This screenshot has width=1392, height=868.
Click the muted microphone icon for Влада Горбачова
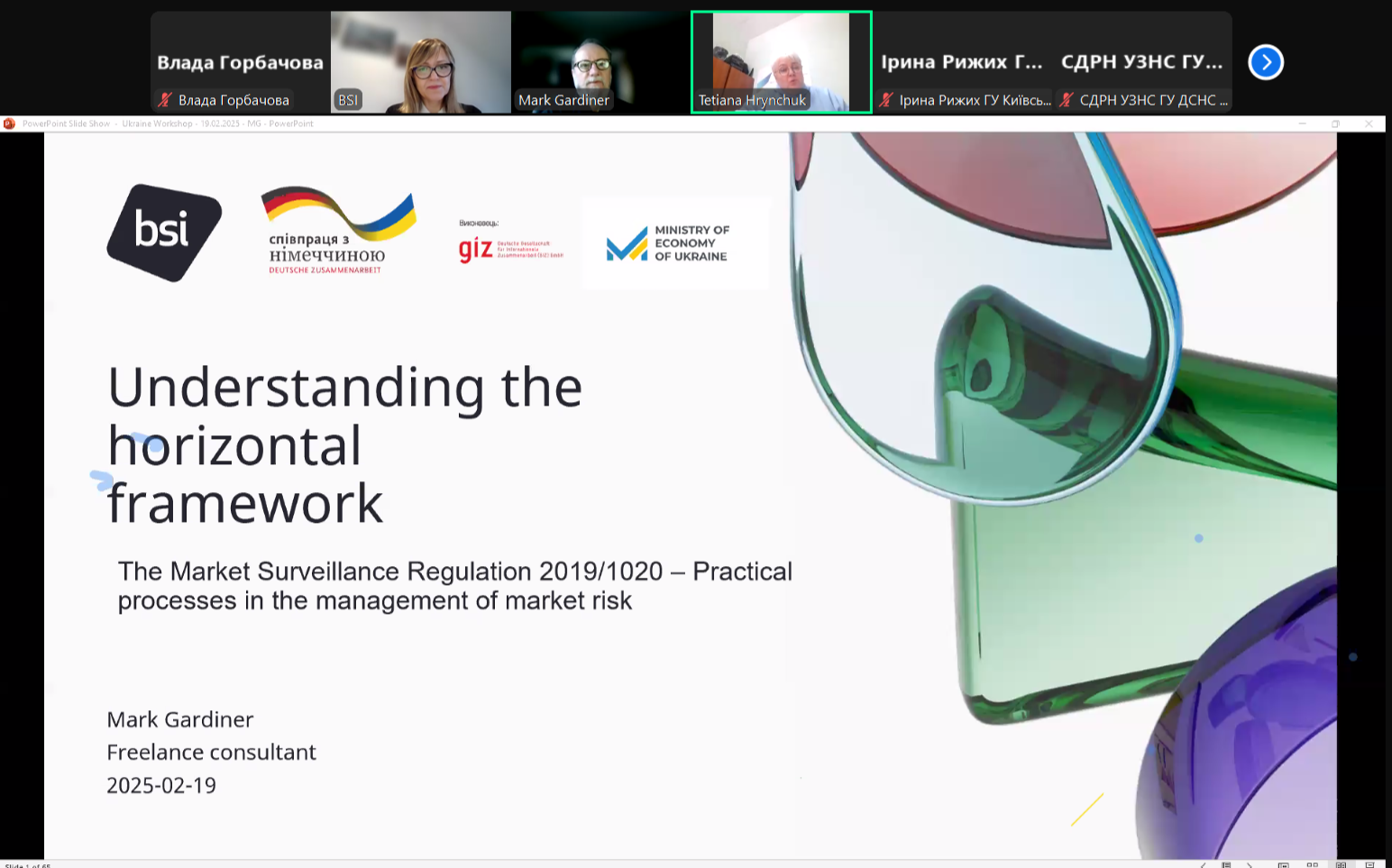[x=165, y=100]
